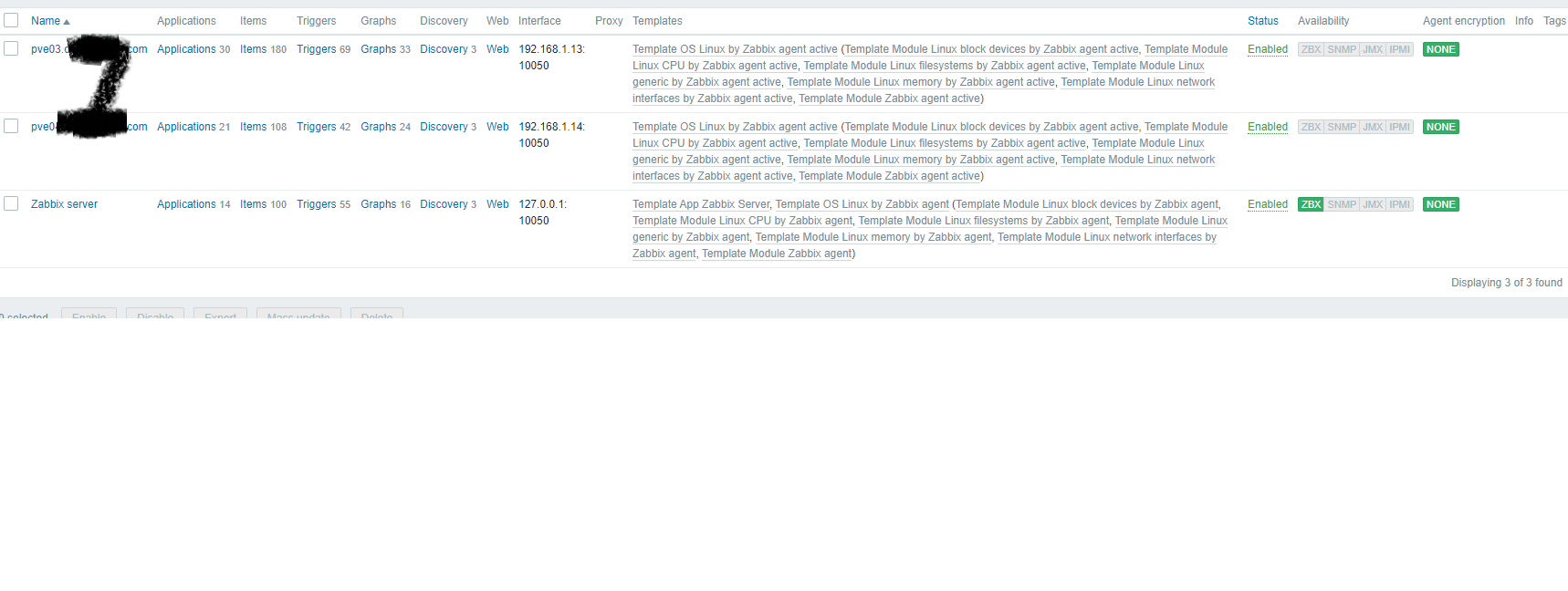Click the JMX badge in 192.168.1.14 row
The width and height of the screenshot is (1568, 591).
pos(1373,127)
